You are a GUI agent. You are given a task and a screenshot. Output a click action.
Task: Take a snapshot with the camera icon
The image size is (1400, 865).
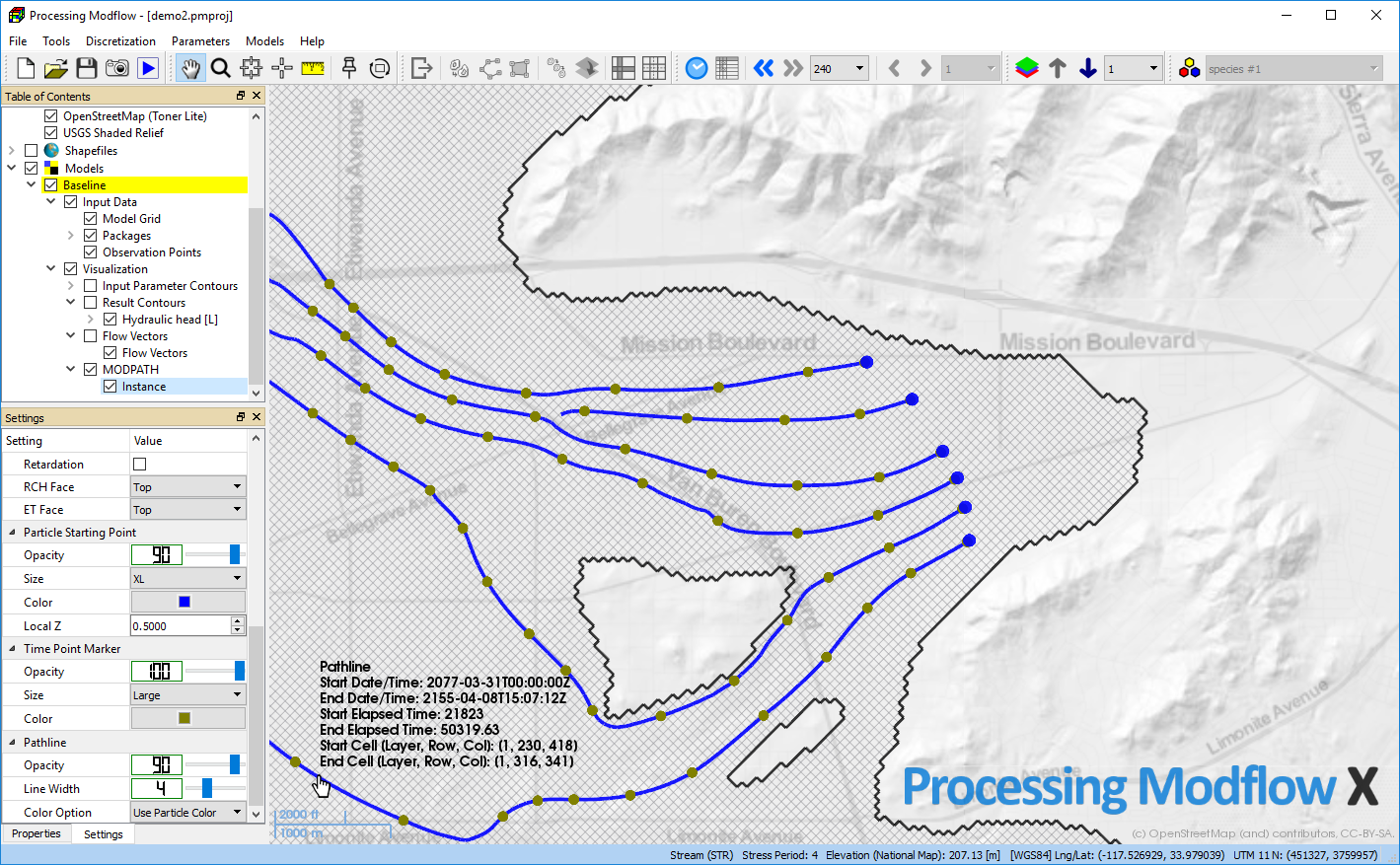pyautogui.click(x=117, y=68)
